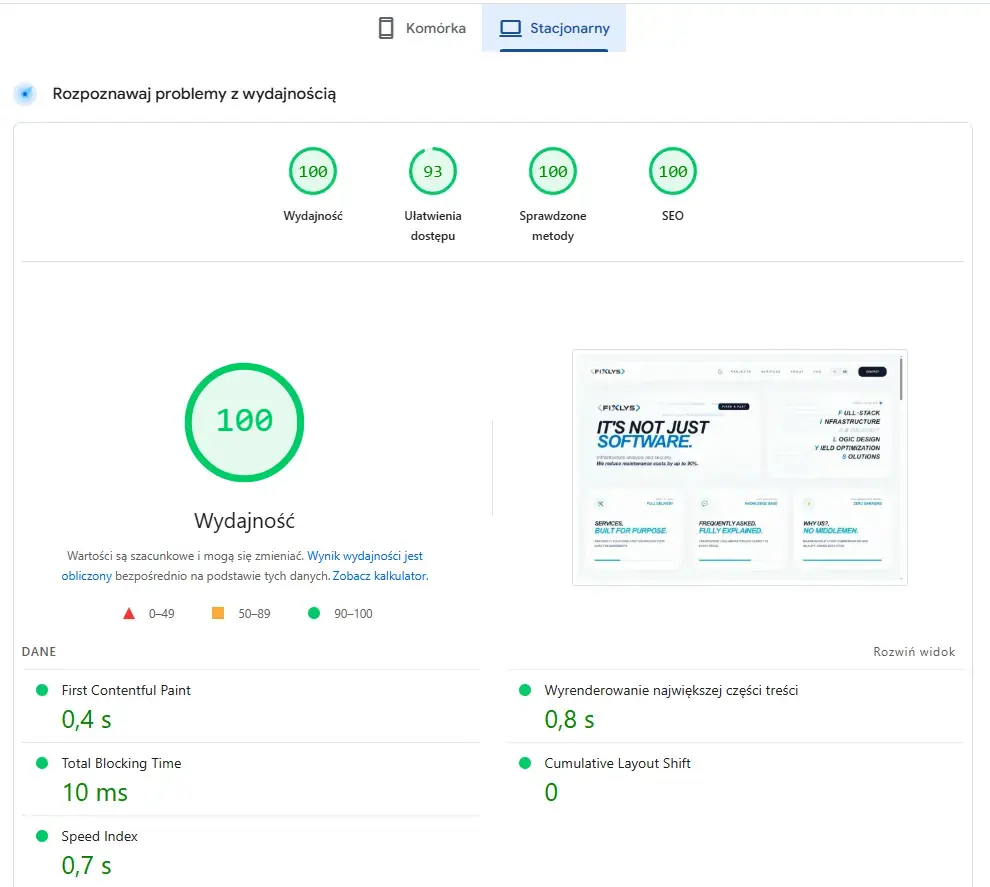Switch to the Komórka tab
This screenshot has width=990, height=887.
click(x=422, y=28)
